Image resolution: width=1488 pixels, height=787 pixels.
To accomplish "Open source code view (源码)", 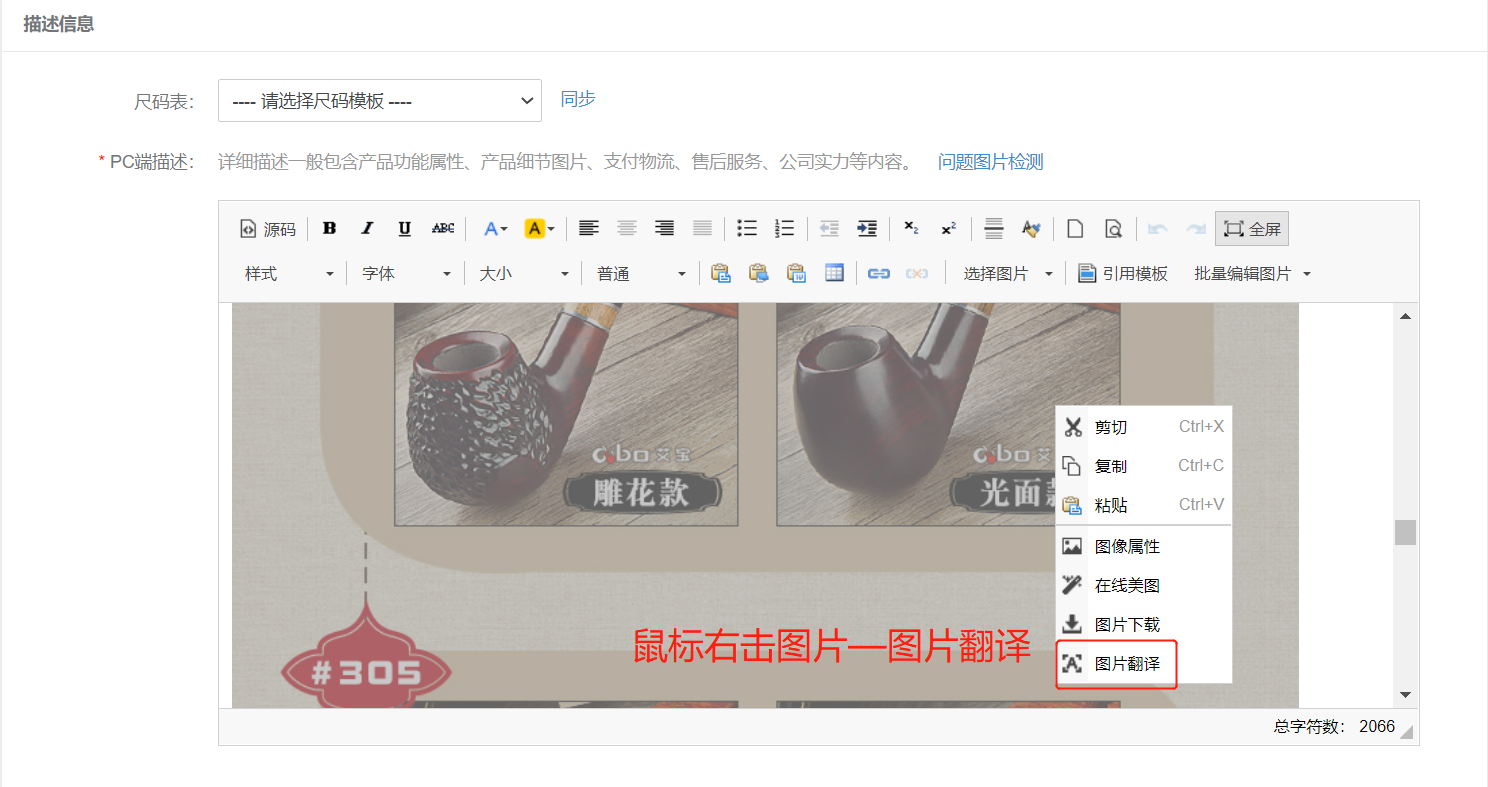I will pyautogui.click(x=268, y=229).
